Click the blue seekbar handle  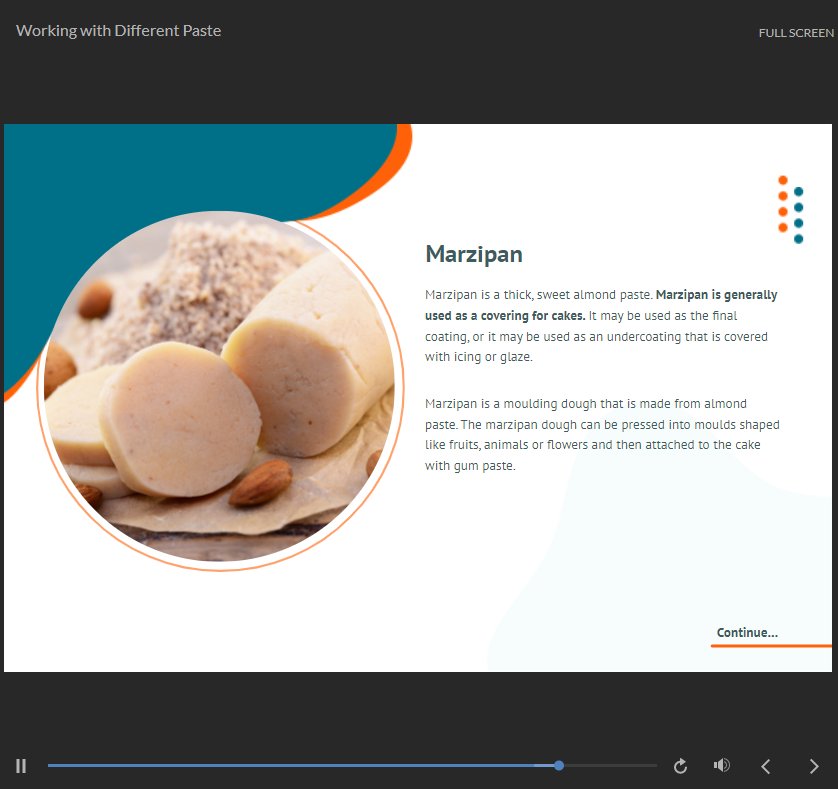tap(559, 766)
